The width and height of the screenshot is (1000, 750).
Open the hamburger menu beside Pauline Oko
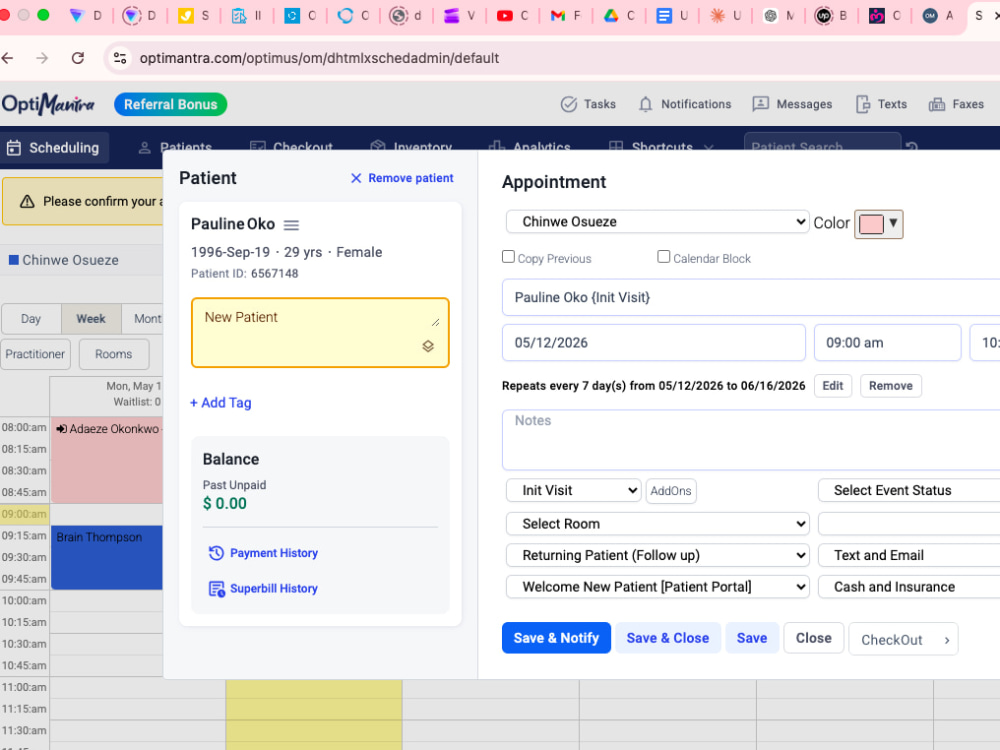(x=291, y=225)
